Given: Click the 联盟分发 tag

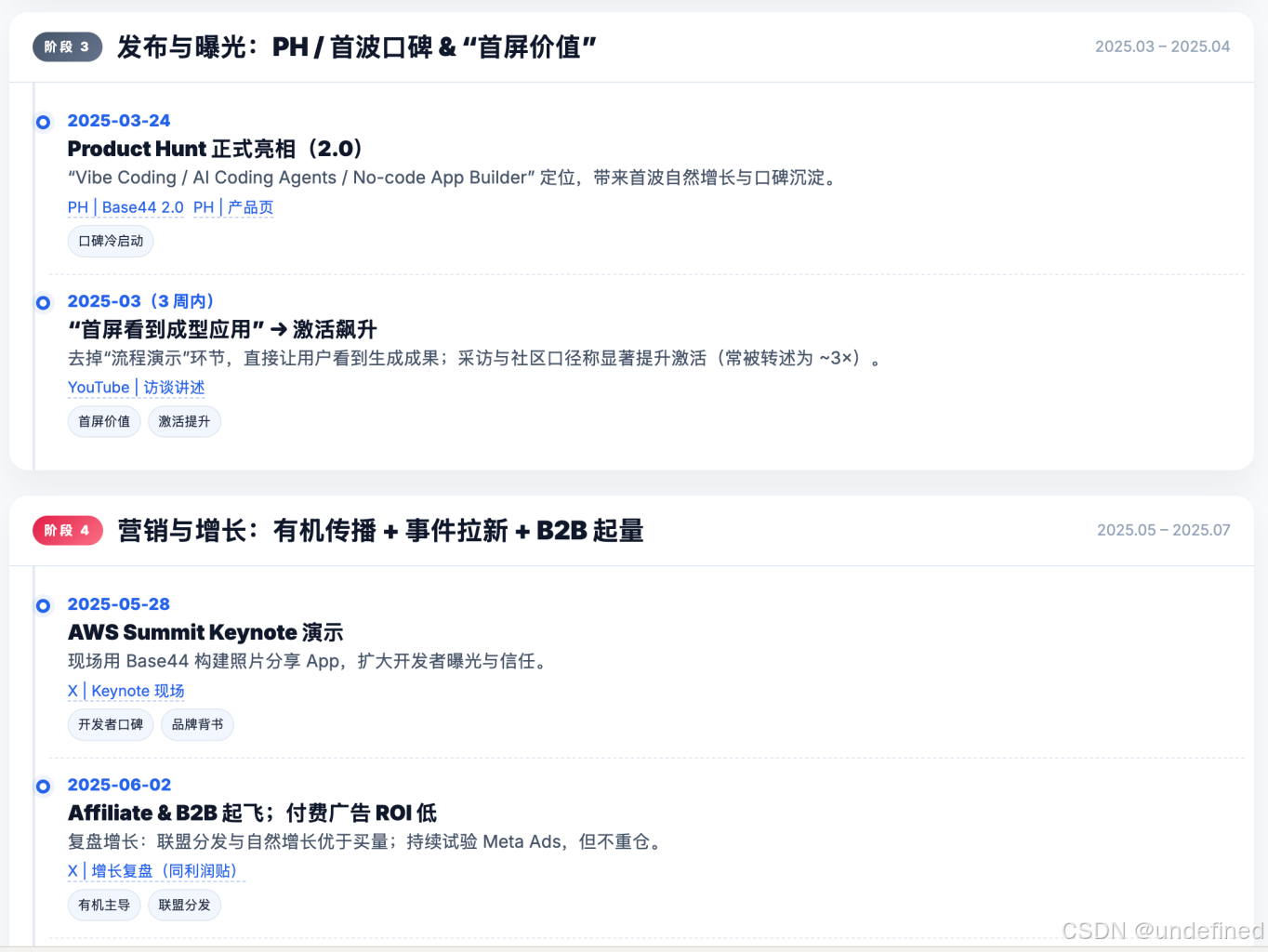Looking at the screenshot, I should [184, 905].
